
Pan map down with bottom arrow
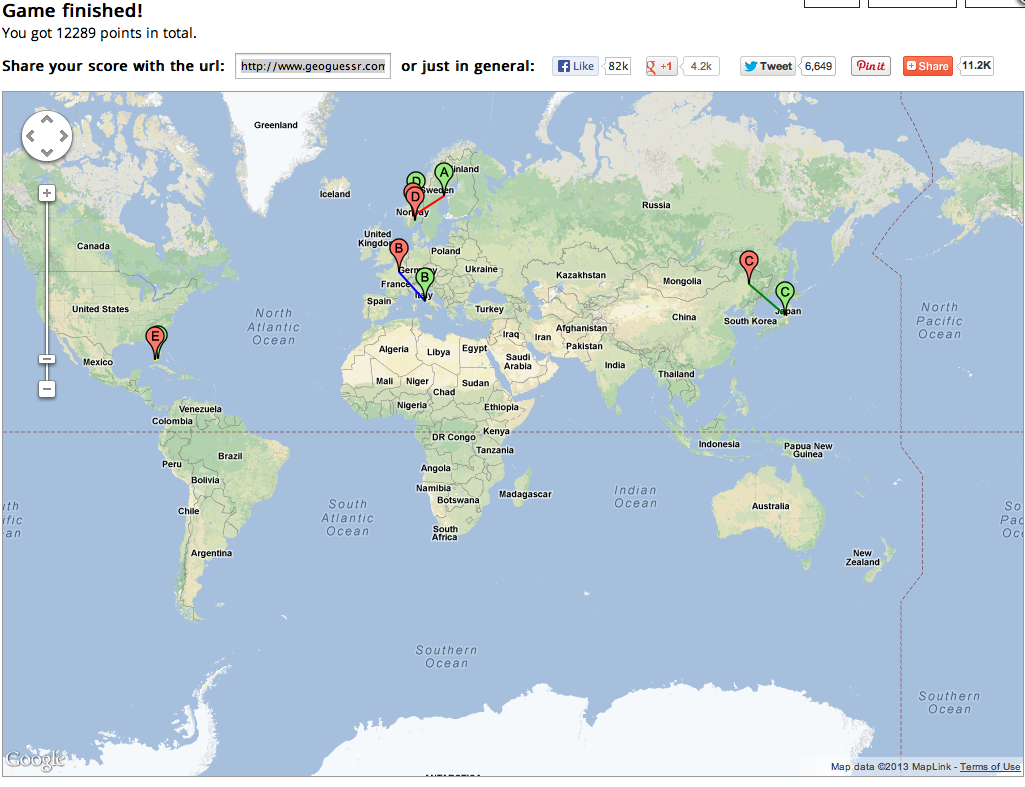tap(47, 152)
